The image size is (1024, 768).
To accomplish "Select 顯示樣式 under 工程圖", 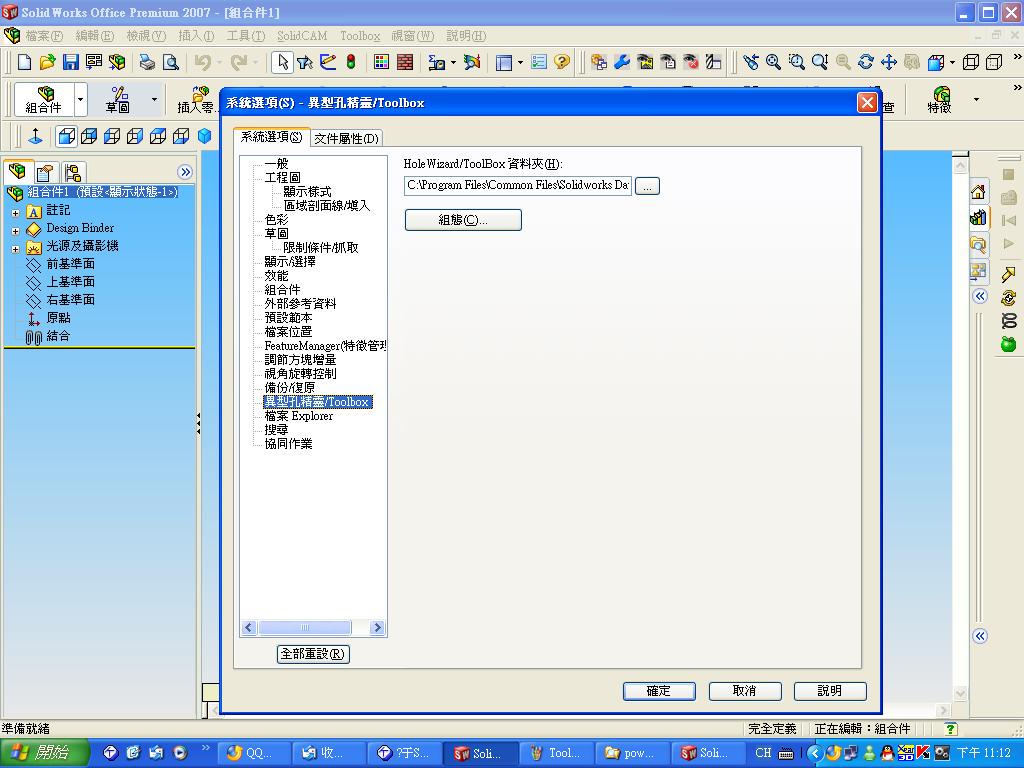I will (307, 192).
